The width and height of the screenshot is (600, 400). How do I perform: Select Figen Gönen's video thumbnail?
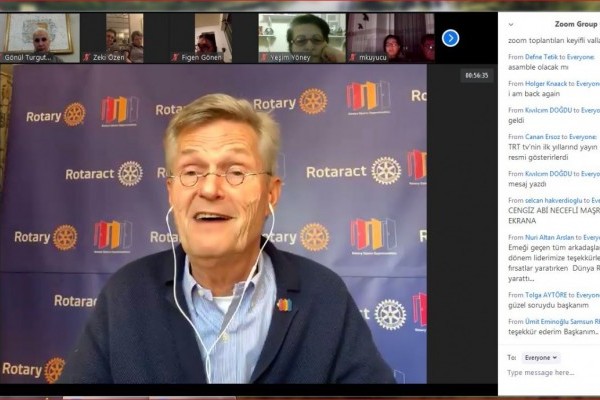point(213,38)
